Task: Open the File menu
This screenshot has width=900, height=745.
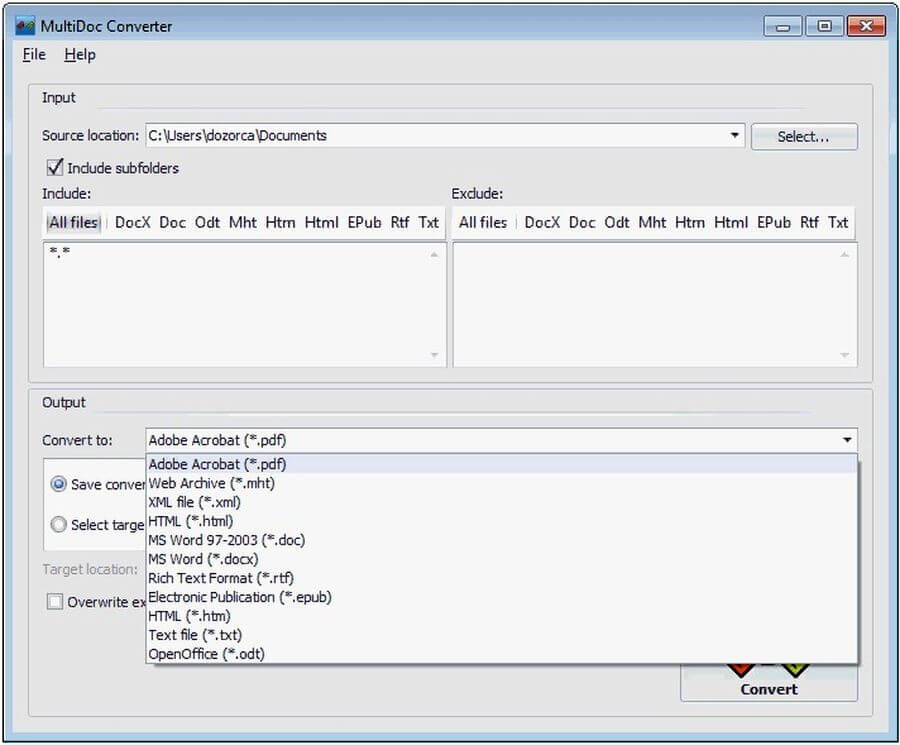Action: (x=34, y=55)
